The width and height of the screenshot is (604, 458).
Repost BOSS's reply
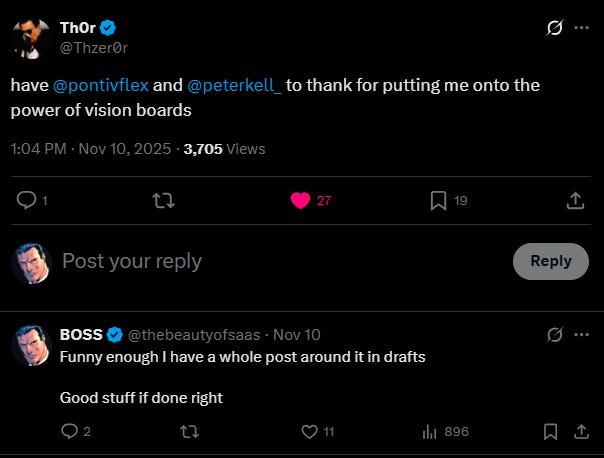pyautogui.click(x=187, y=432)
